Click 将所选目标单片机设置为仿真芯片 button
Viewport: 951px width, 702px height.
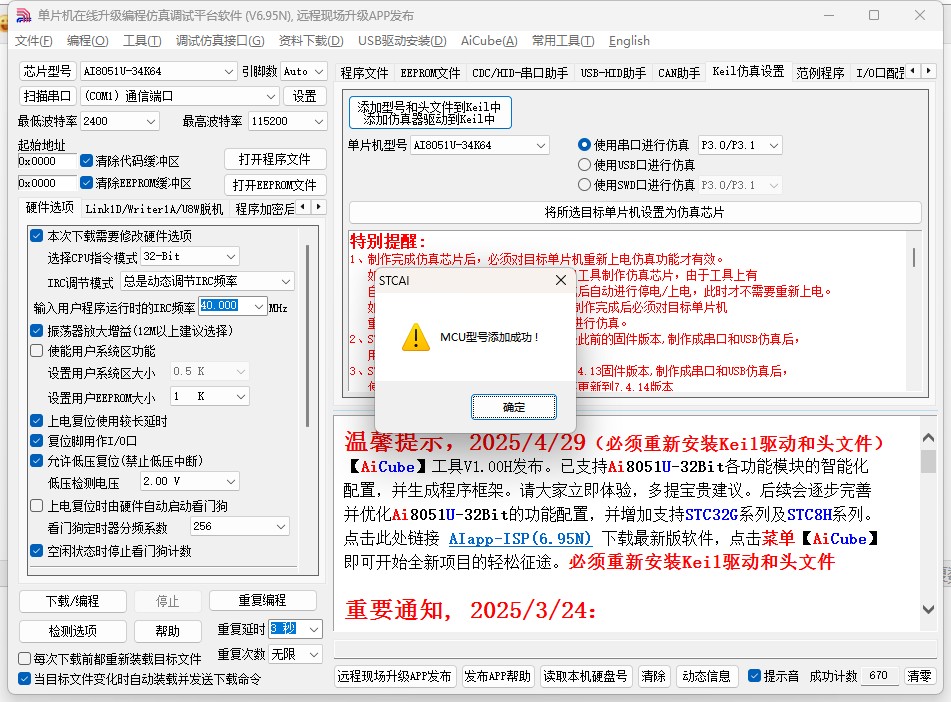point(634,212)
